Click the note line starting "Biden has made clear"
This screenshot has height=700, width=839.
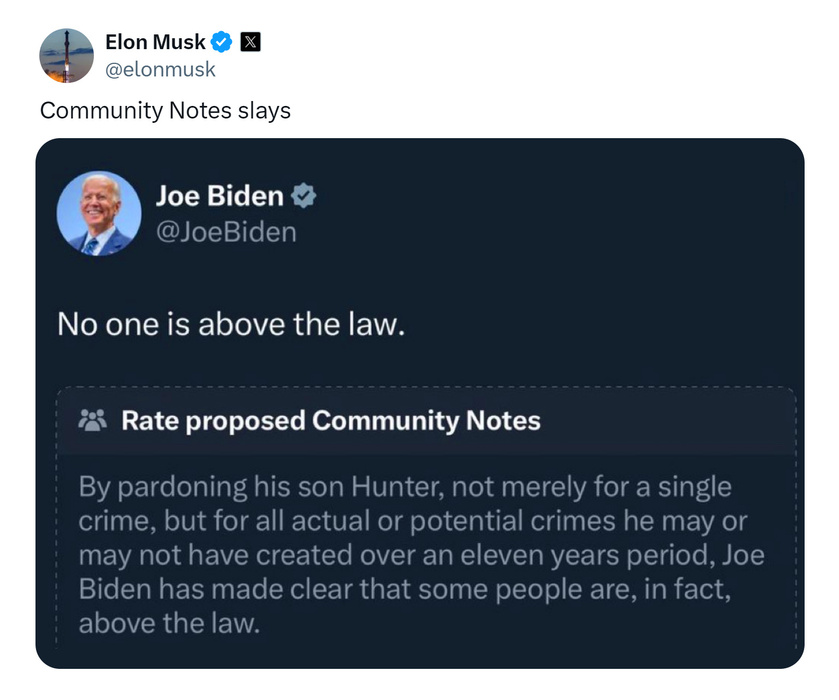pyautogui.click(x=405, y=589)
